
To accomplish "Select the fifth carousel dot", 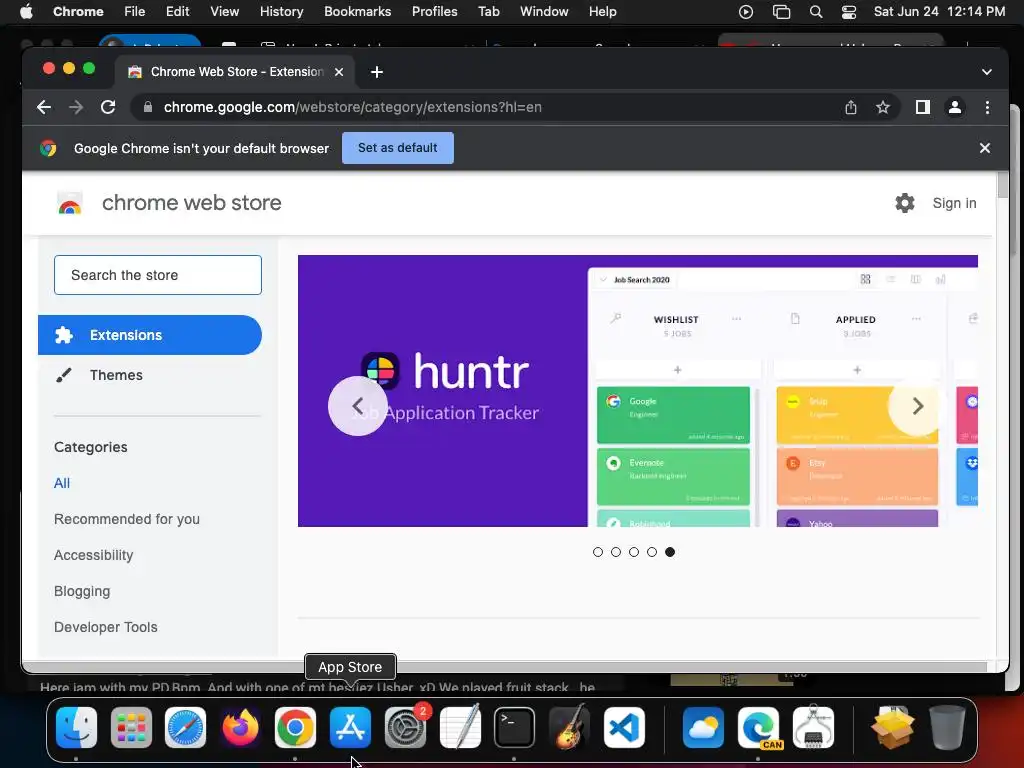I will click(x=670, y=552).
